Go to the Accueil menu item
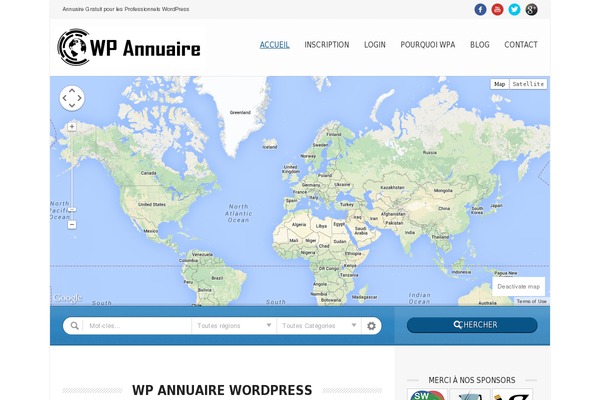The image size is (600, 400). 274,45
